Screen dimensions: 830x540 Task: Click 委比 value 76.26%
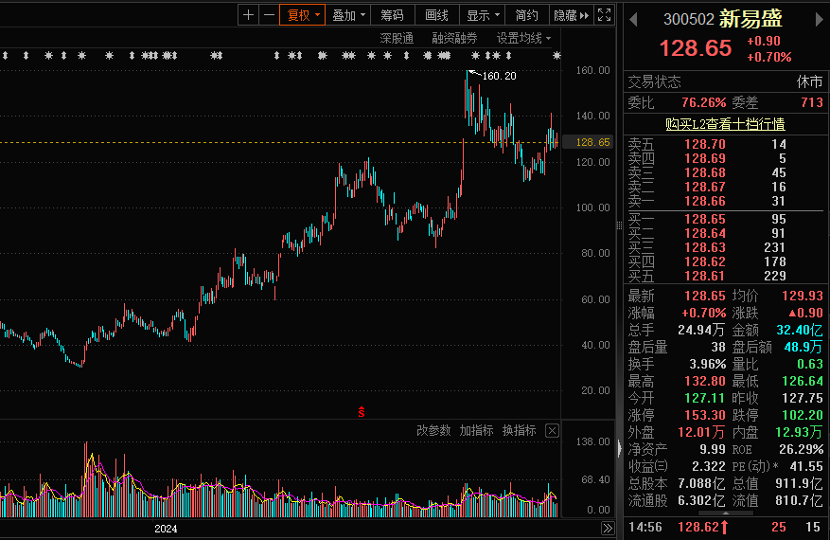coord(703,102)
